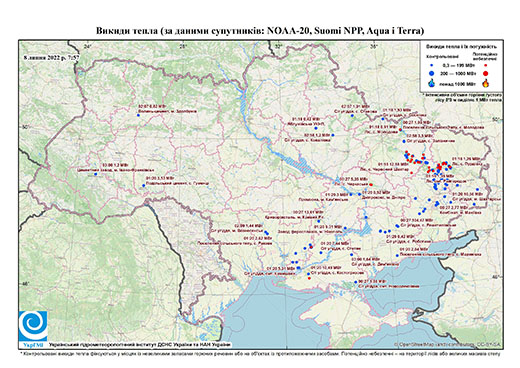
Task: Click the large blue circle in legend
Action: [432, 73]
